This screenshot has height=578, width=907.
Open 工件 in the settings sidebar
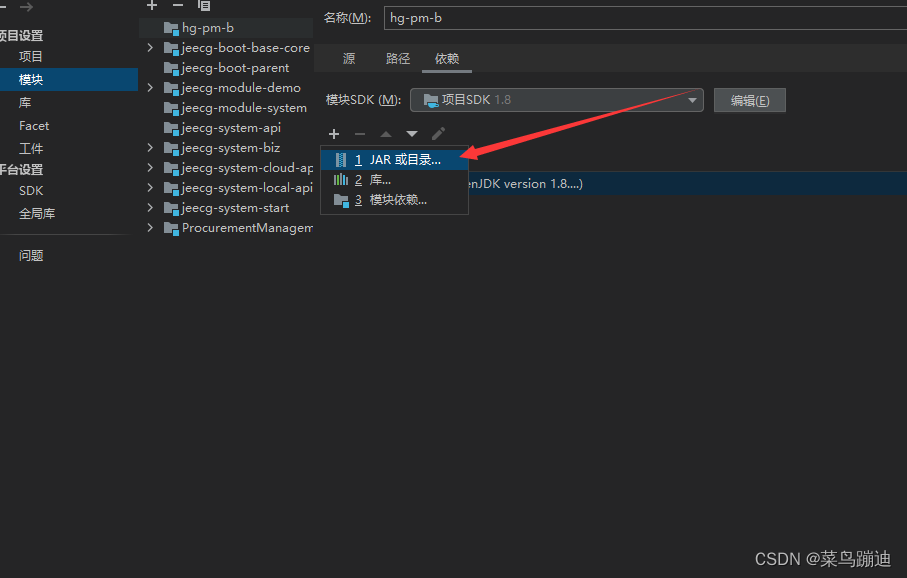coord(31,149)
